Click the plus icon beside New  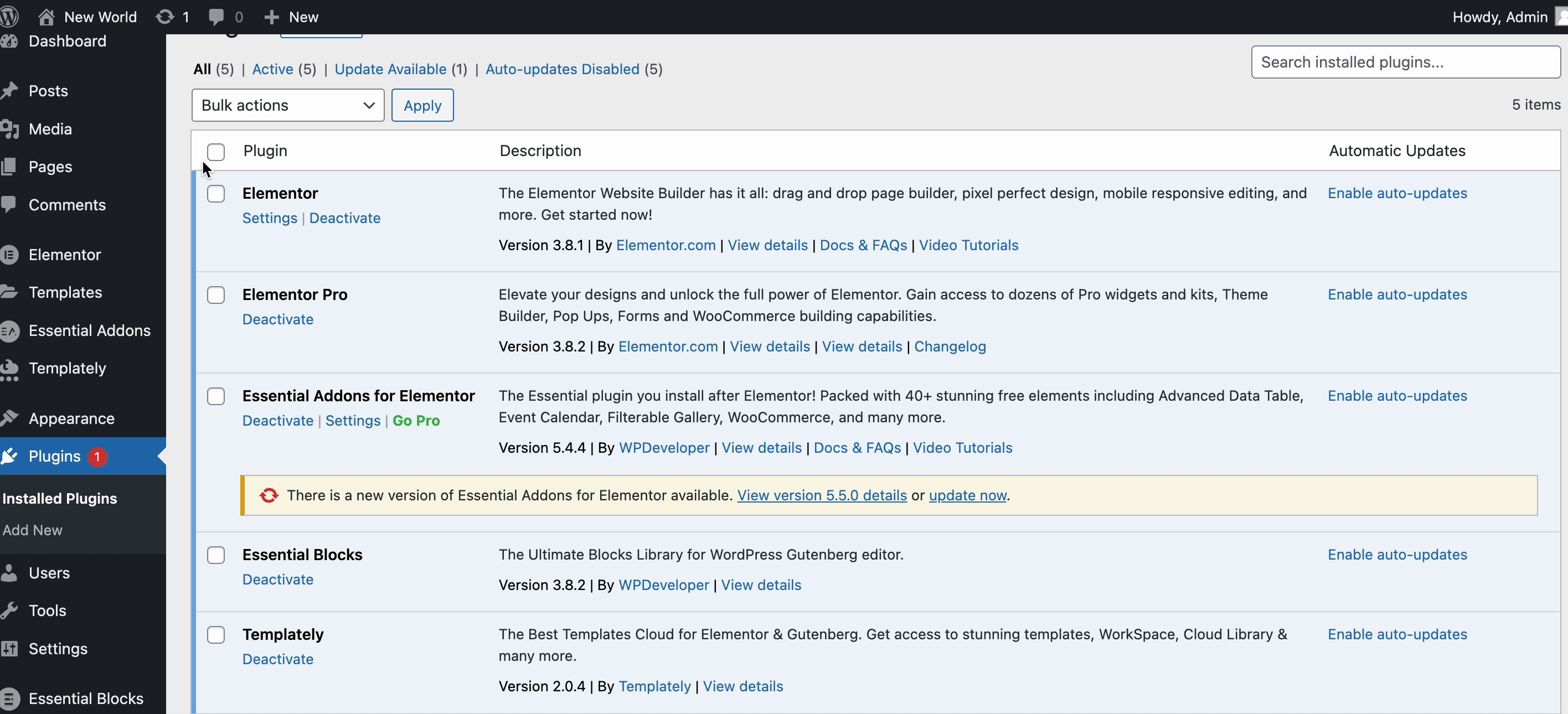(x=271, y=17)
